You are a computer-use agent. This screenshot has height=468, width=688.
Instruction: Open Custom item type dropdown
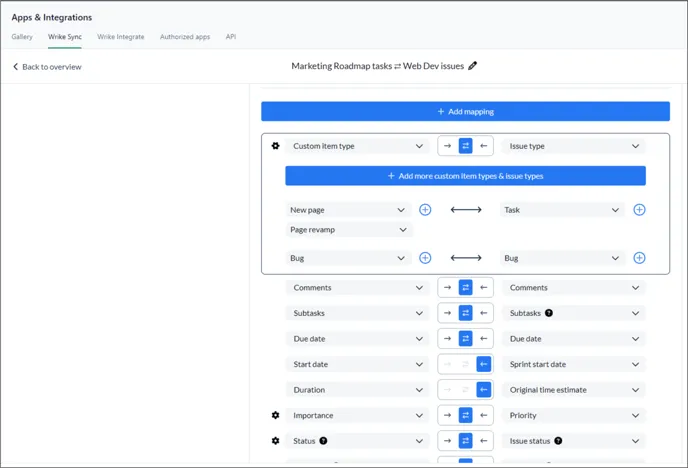[x=357, y=146]
